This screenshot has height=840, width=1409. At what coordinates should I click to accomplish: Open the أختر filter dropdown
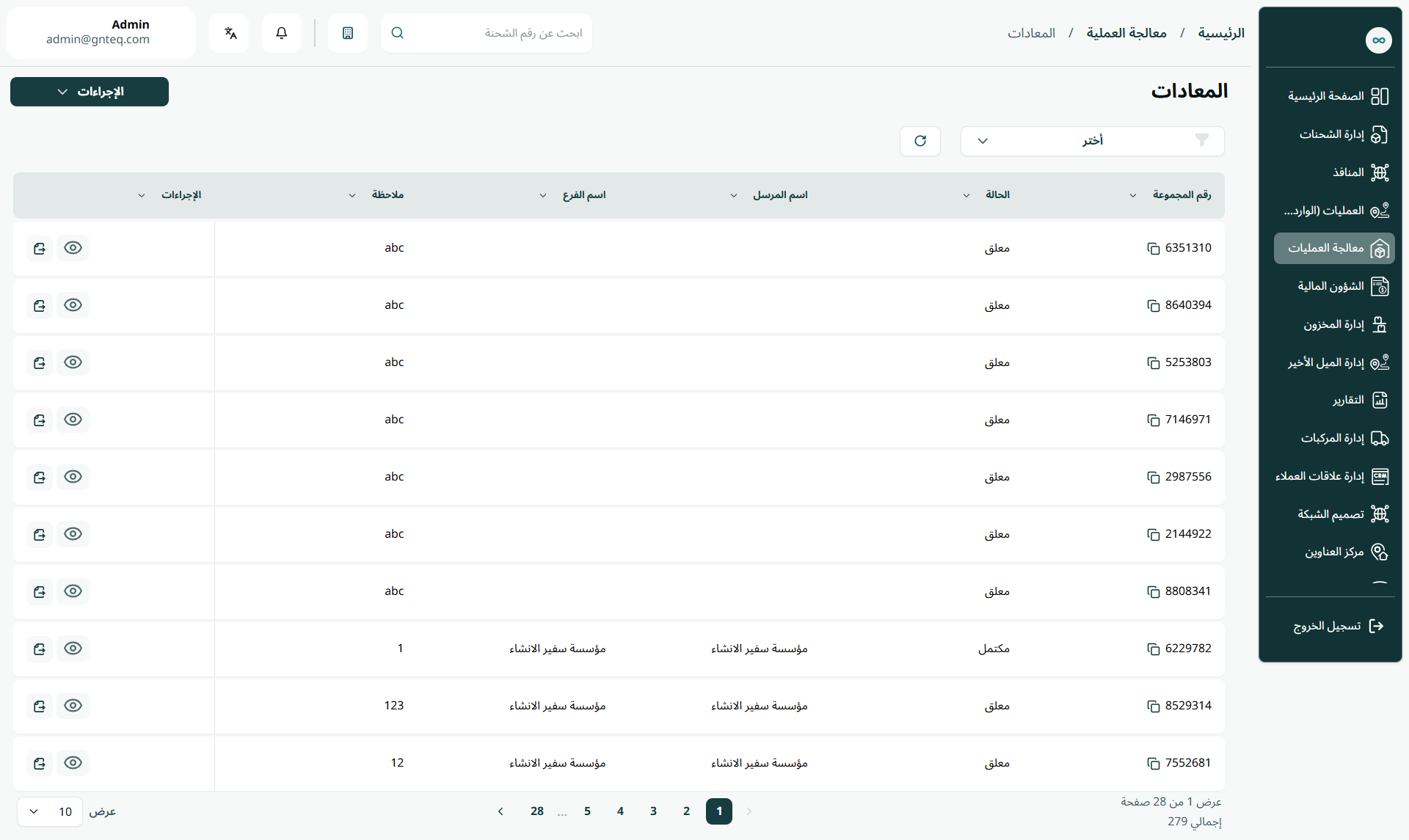[x=1092, y=141]
